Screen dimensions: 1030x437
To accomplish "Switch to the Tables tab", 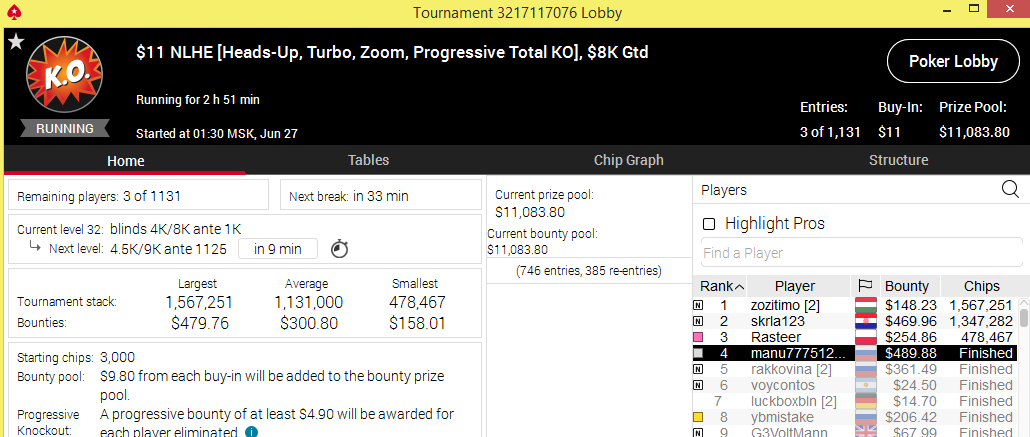I will point(369,160).
